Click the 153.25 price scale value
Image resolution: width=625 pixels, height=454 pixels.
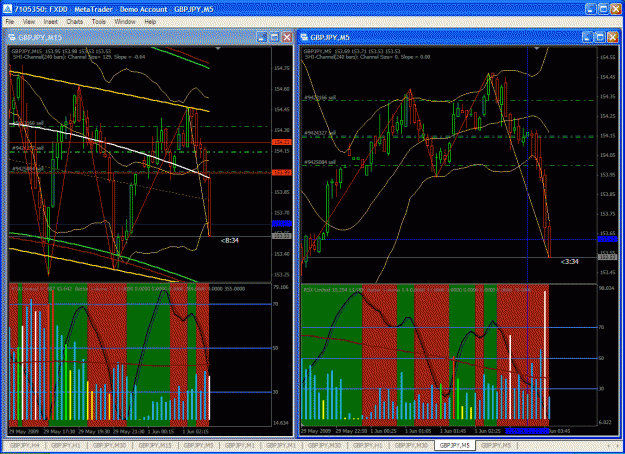282,275
